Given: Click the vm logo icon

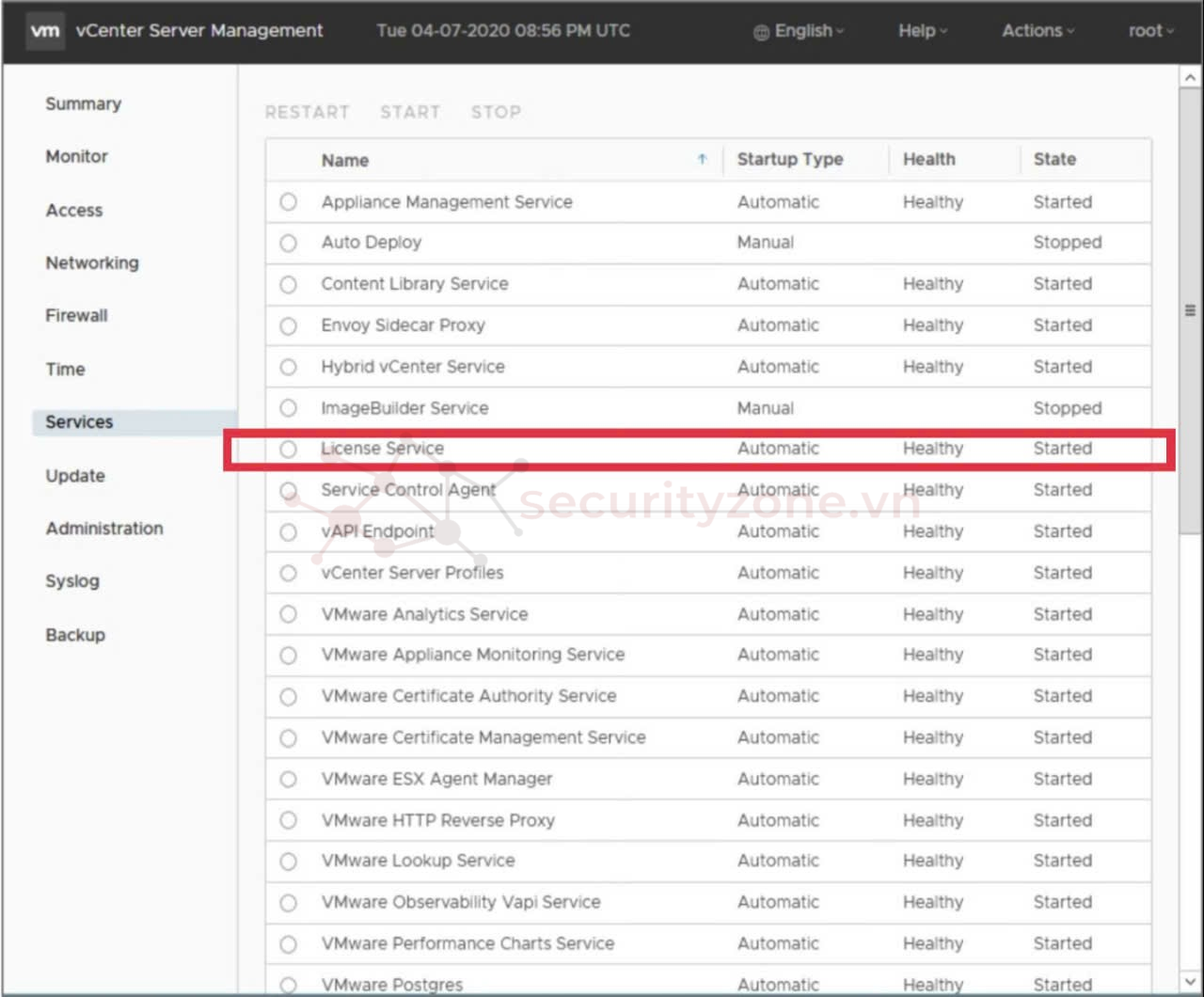Looking at the screenshot, I should pos(44,30).
